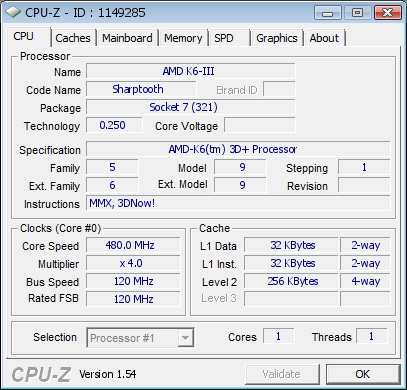The image size is (407, 390).
Task: Click the L1 Inst. size 32 KBytes
Action: coord(291,264)
